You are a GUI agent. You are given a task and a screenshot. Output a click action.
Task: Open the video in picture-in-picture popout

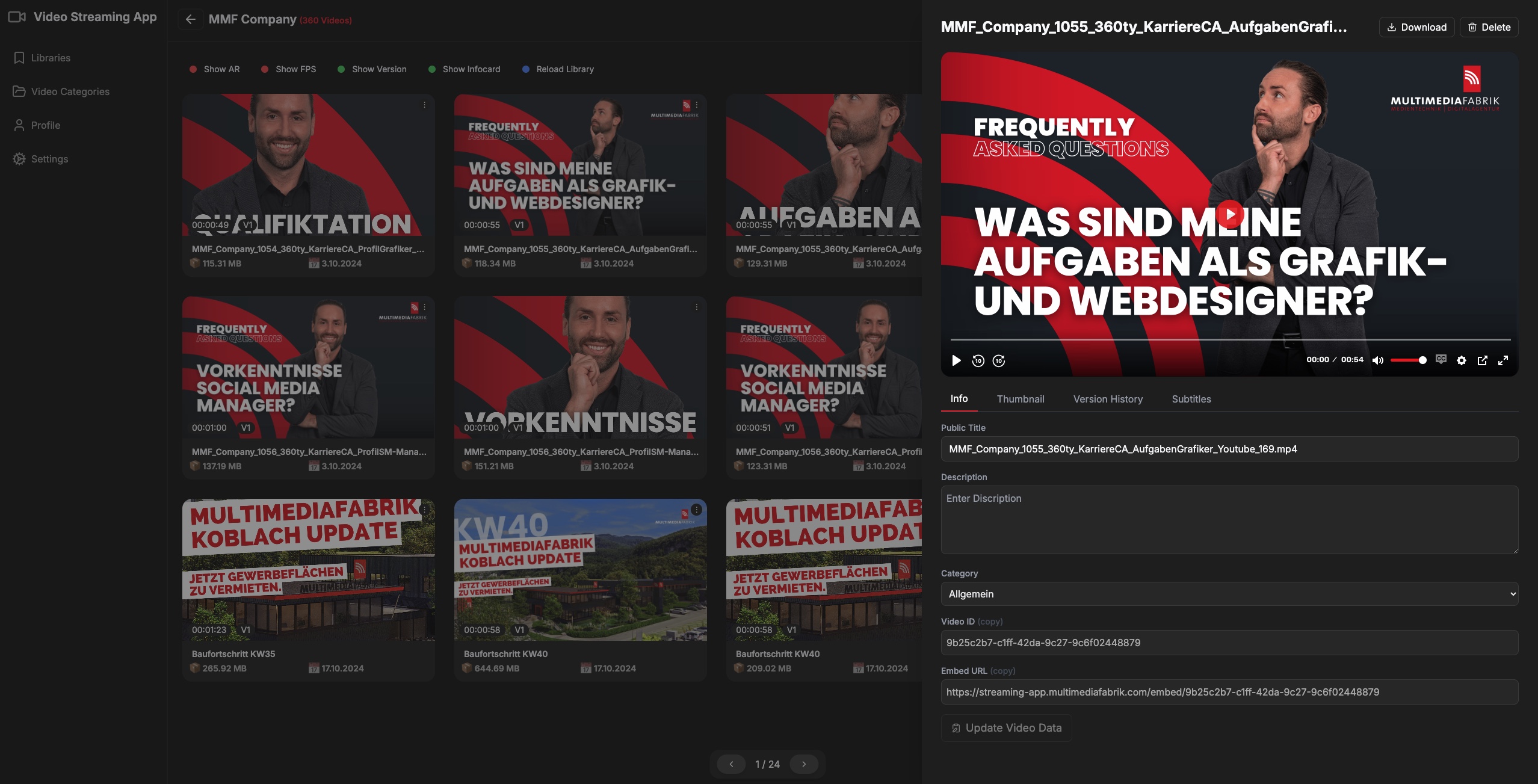[x=1482, y=360]
